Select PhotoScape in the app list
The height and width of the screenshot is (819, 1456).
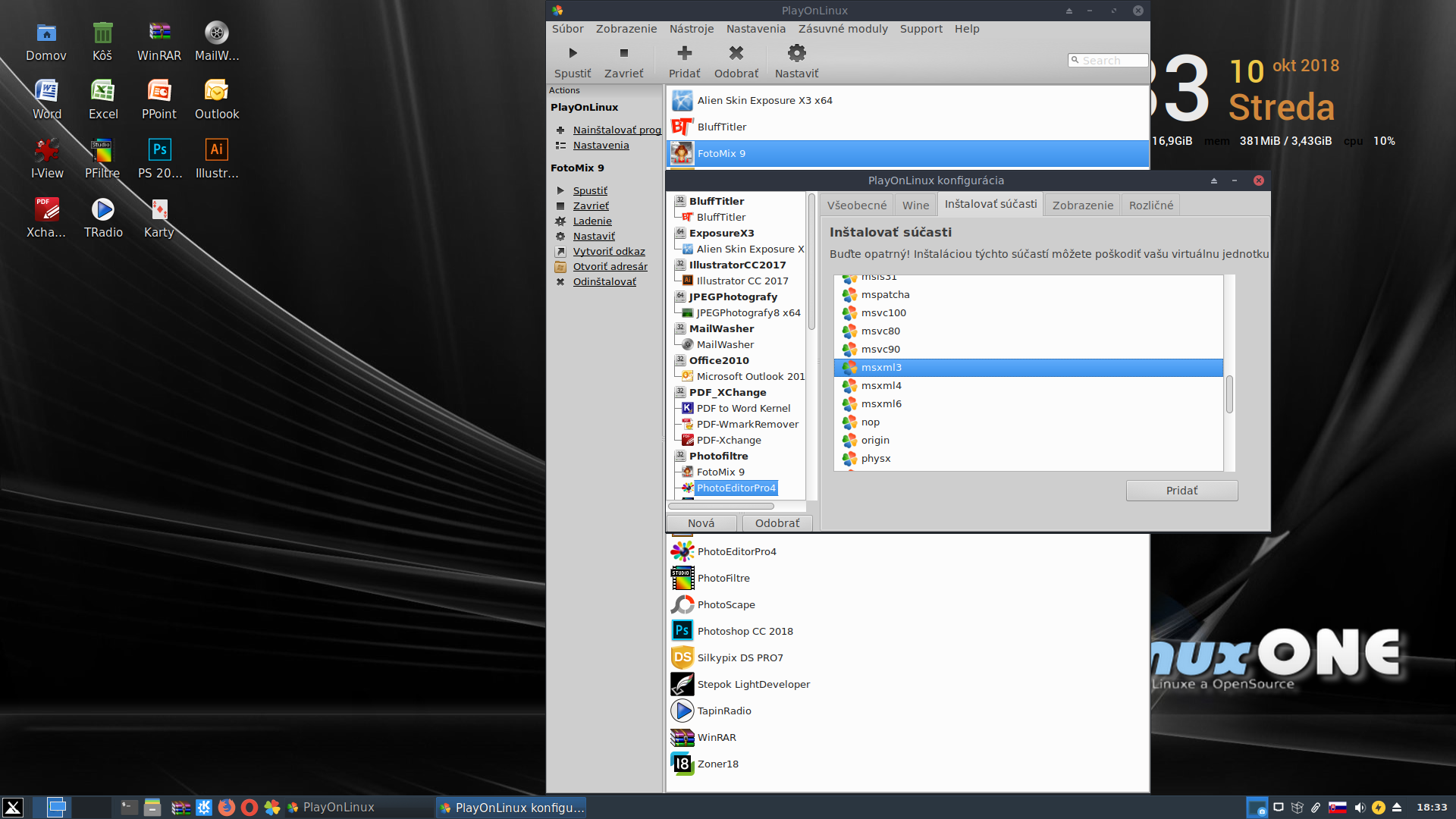click(907, 604)
